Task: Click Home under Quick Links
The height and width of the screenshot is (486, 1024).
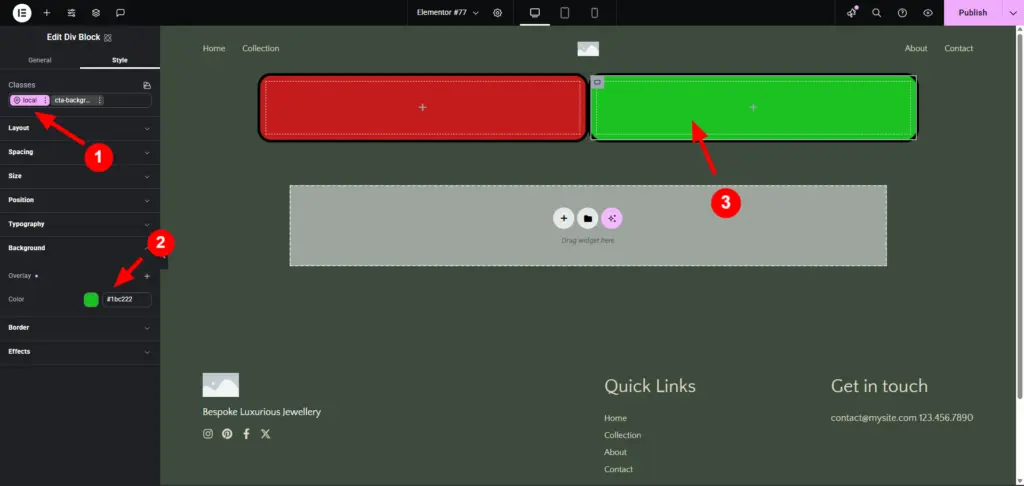Action: tap(615, 418)
